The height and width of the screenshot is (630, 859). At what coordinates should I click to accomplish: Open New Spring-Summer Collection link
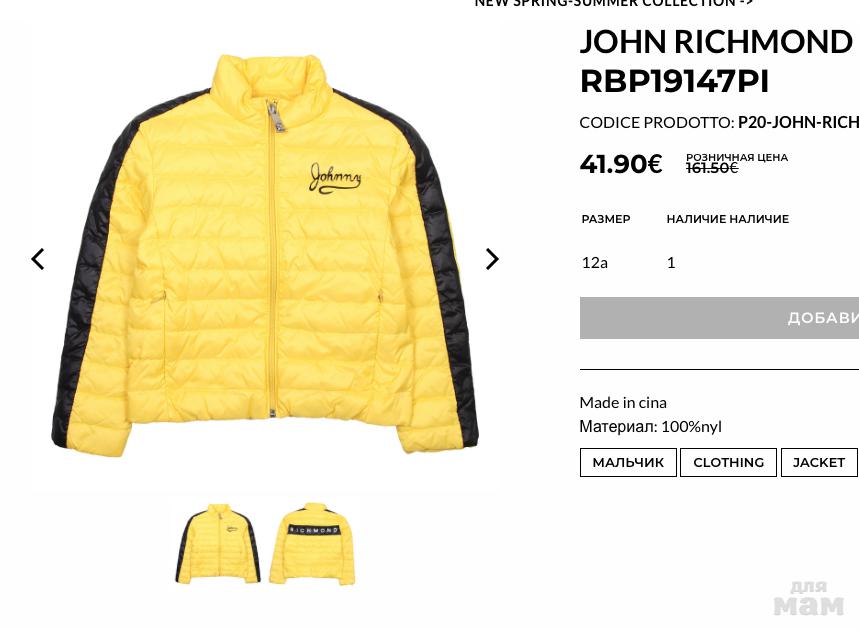pos(614,3)
